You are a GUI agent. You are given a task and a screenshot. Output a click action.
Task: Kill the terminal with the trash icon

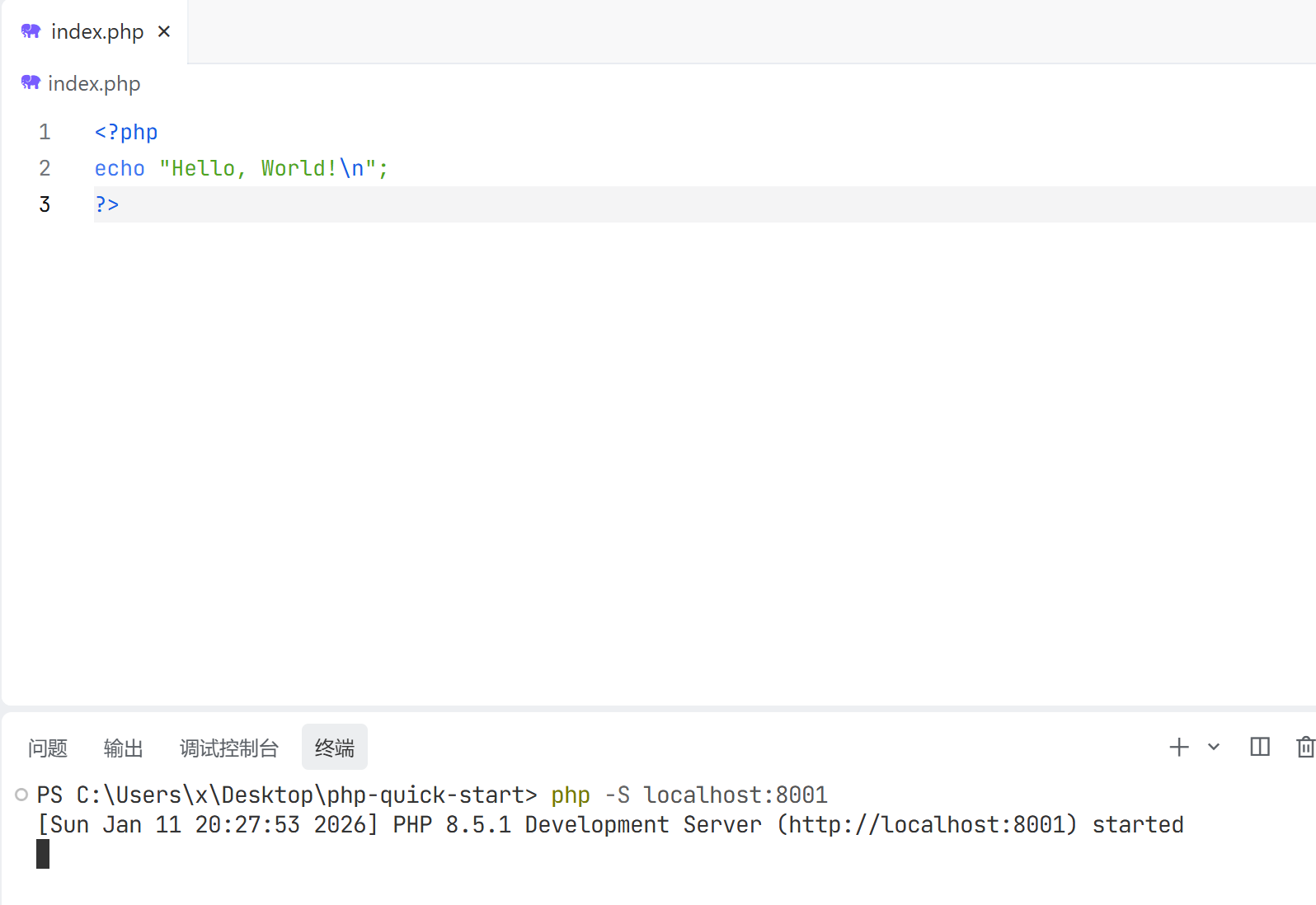pyautogui.click(x=1304, y=747)
